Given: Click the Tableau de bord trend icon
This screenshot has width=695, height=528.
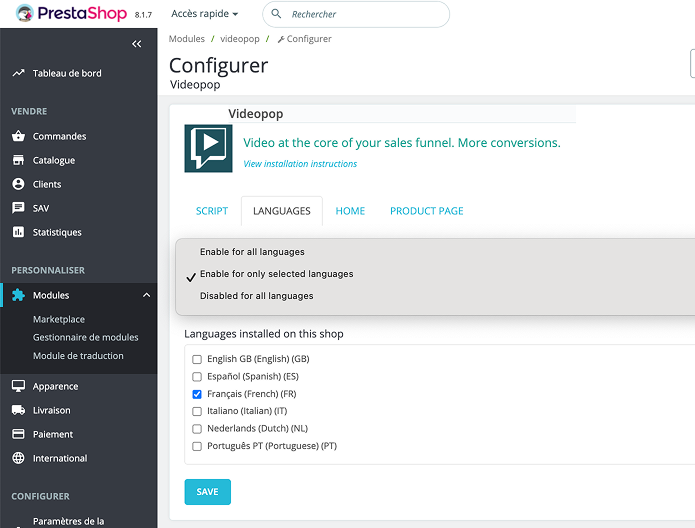Looking at the screenshot, I should tap(18, 73).
